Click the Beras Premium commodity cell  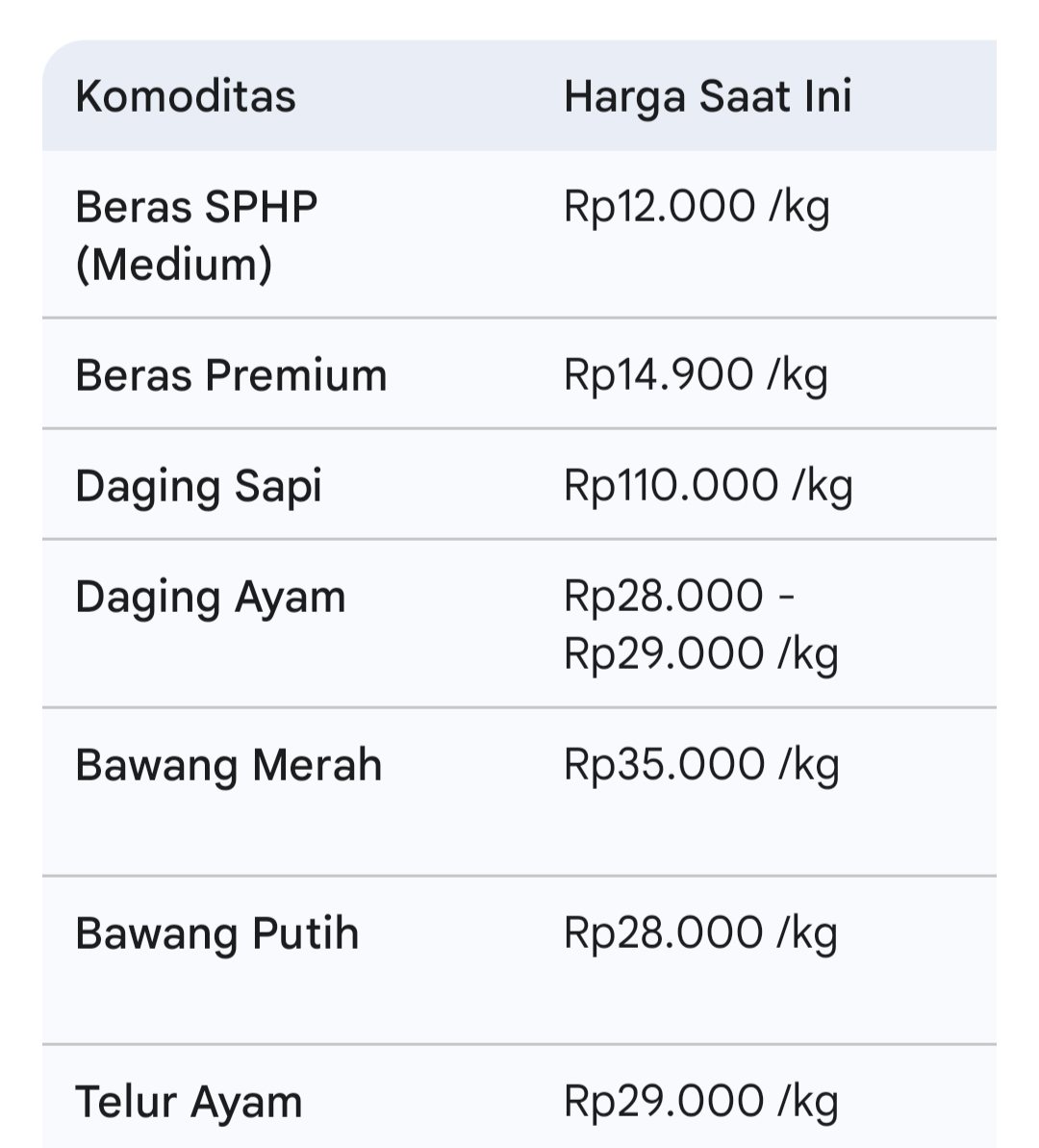(231, 375)
